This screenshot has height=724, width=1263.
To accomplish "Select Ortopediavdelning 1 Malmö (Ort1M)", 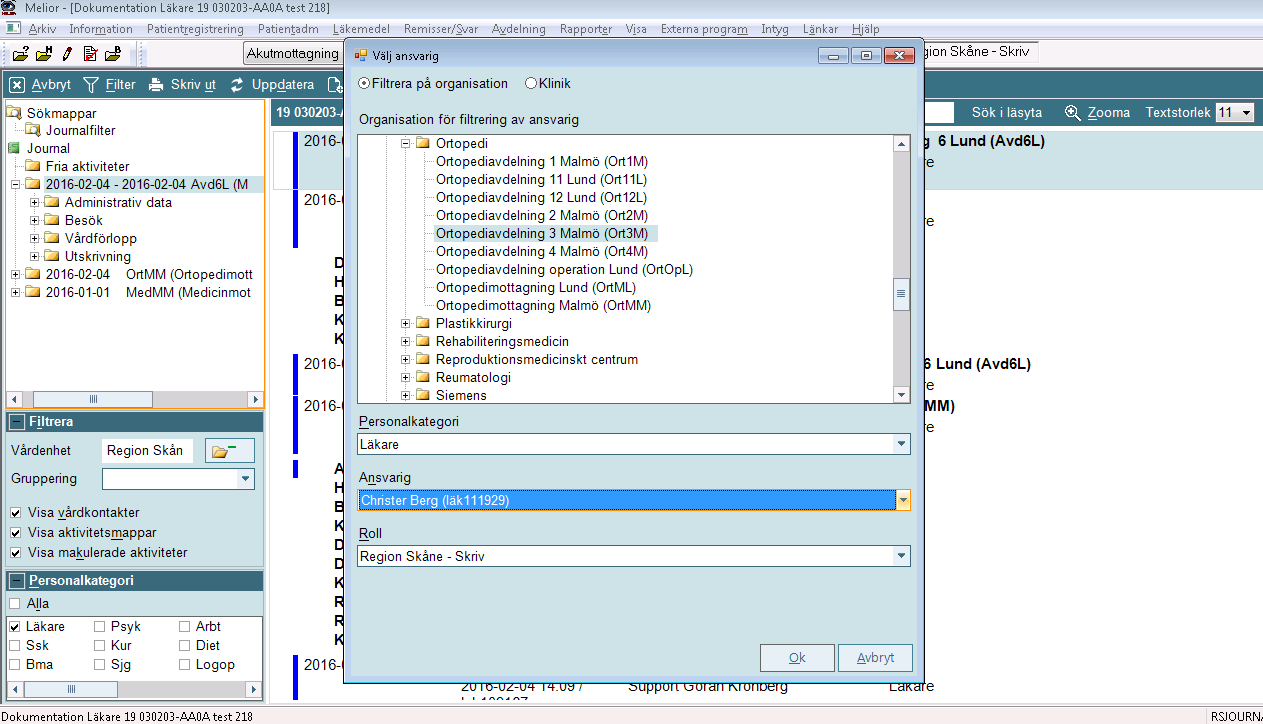I will click(541, 161).
